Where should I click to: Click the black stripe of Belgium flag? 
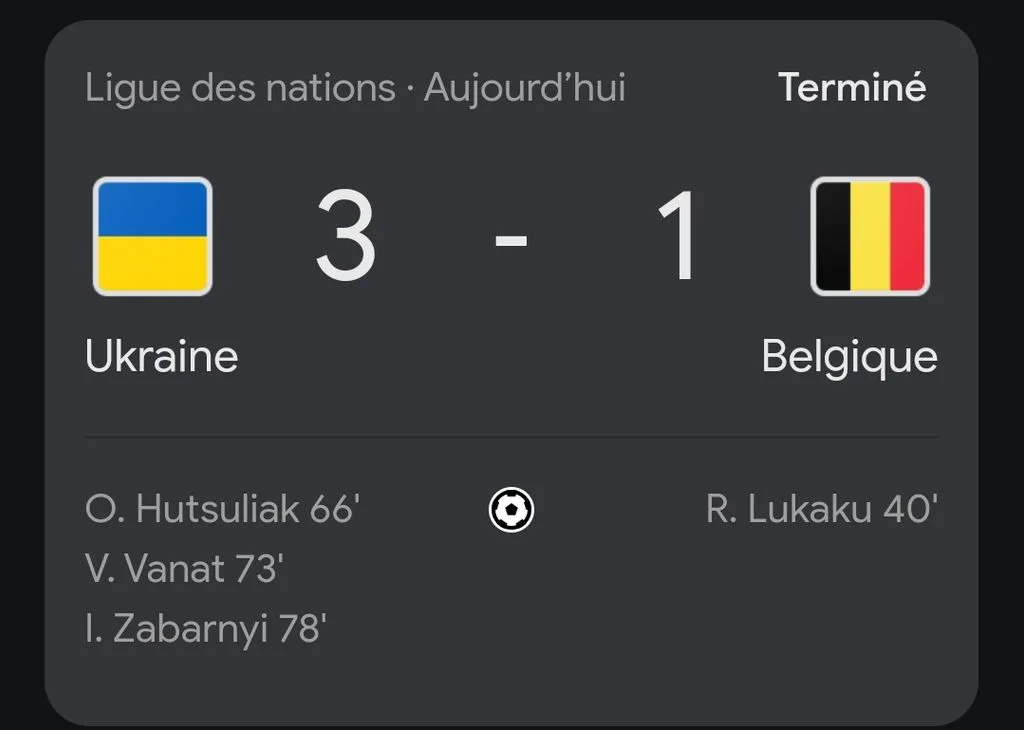click(833, 236)
